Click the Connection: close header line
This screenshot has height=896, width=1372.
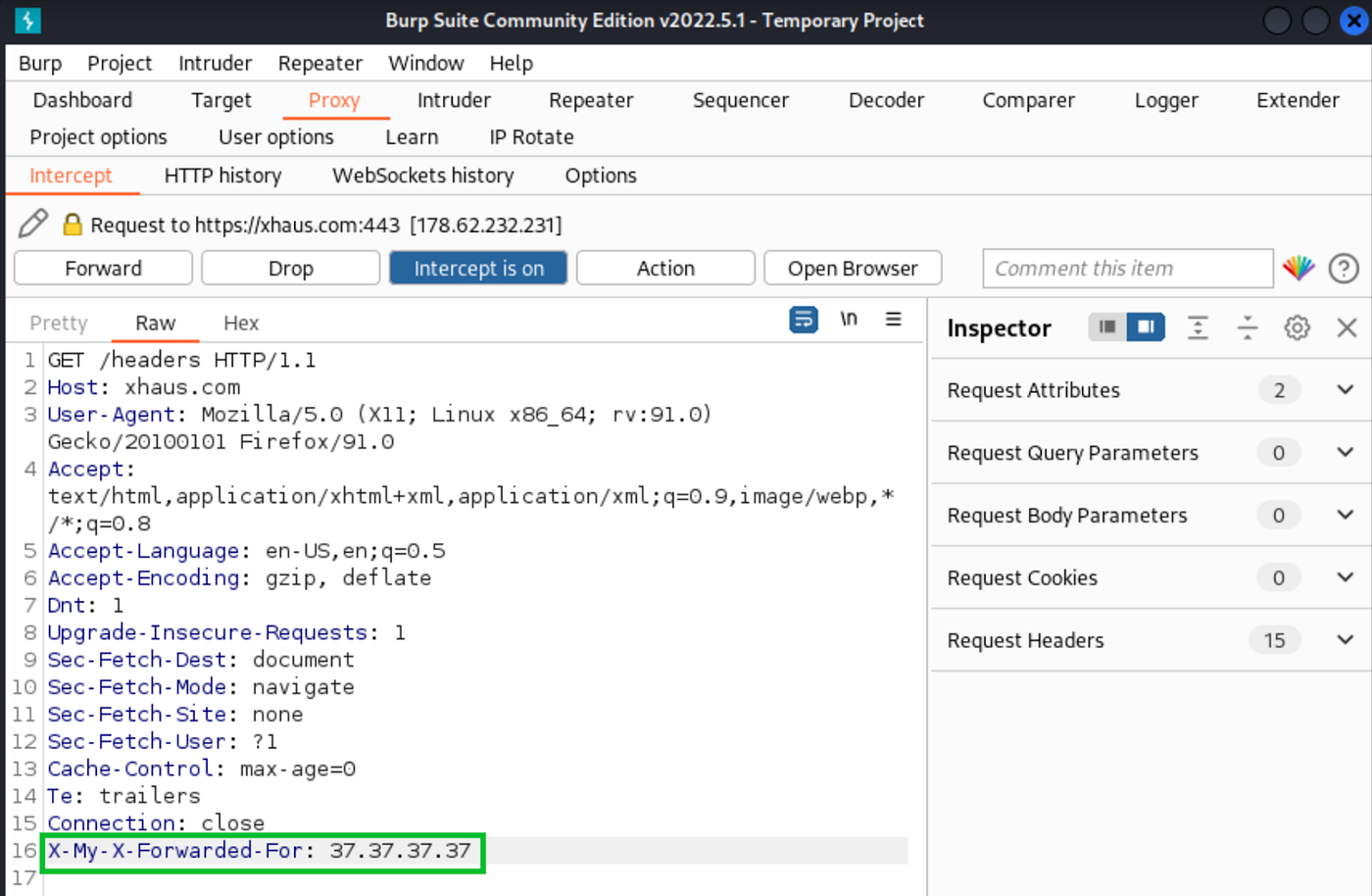[156, 823]
